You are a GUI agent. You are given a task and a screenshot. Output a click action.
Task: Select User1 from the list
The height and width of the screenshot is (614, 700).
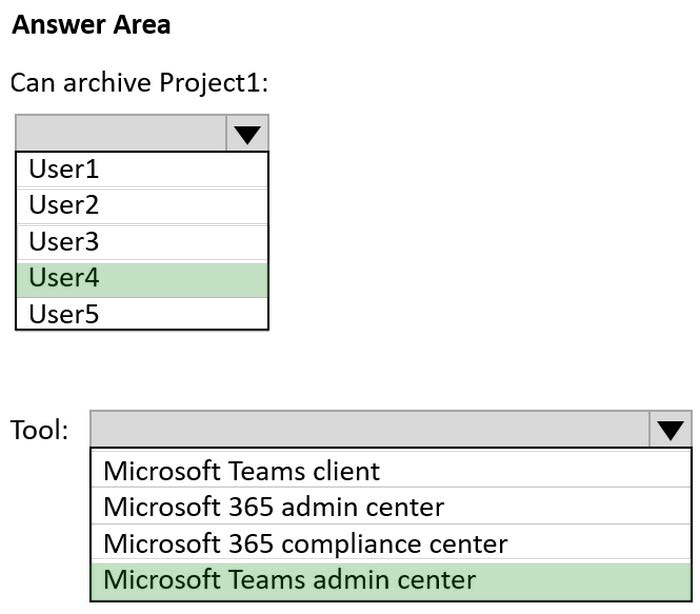(142, 170)
